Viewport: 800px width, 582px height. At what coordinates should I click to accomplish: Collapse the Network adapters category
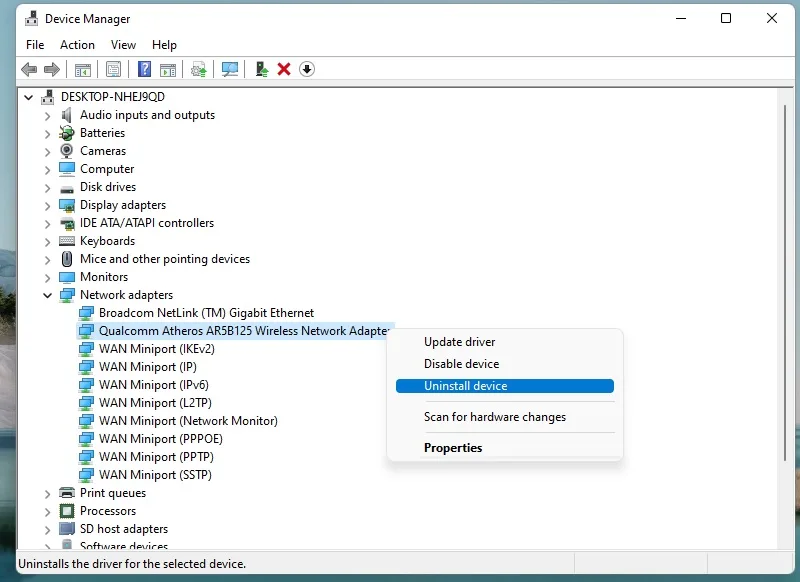point(47,295)
